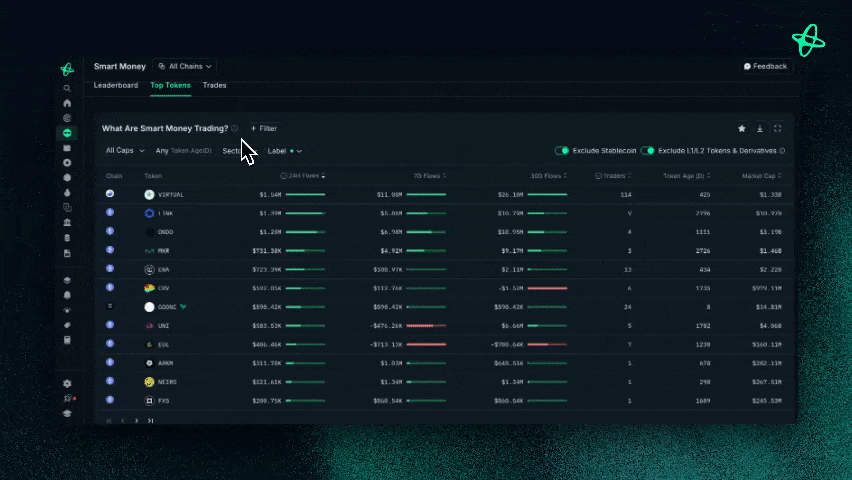Open the ONDO token name link

click(165, 232)
